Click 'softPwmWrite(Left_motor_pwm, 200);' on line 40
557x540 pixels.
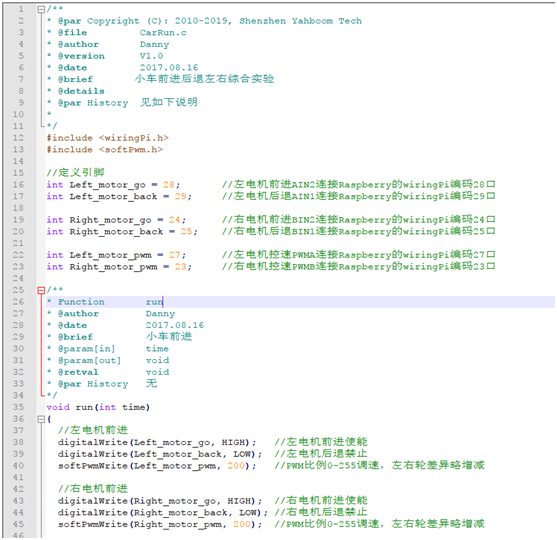pos(157,466)
